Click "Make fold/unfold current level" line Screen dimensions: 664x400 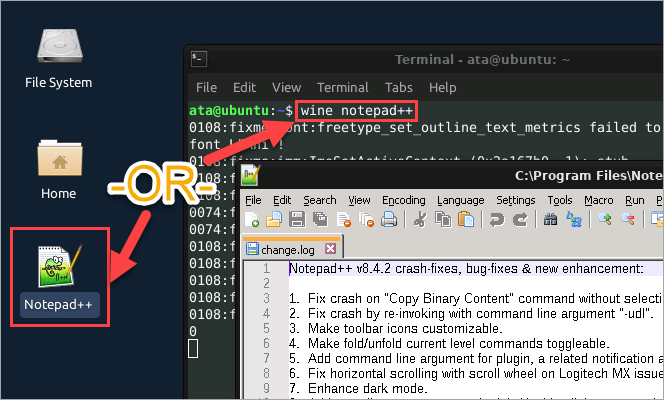point(449,343)
